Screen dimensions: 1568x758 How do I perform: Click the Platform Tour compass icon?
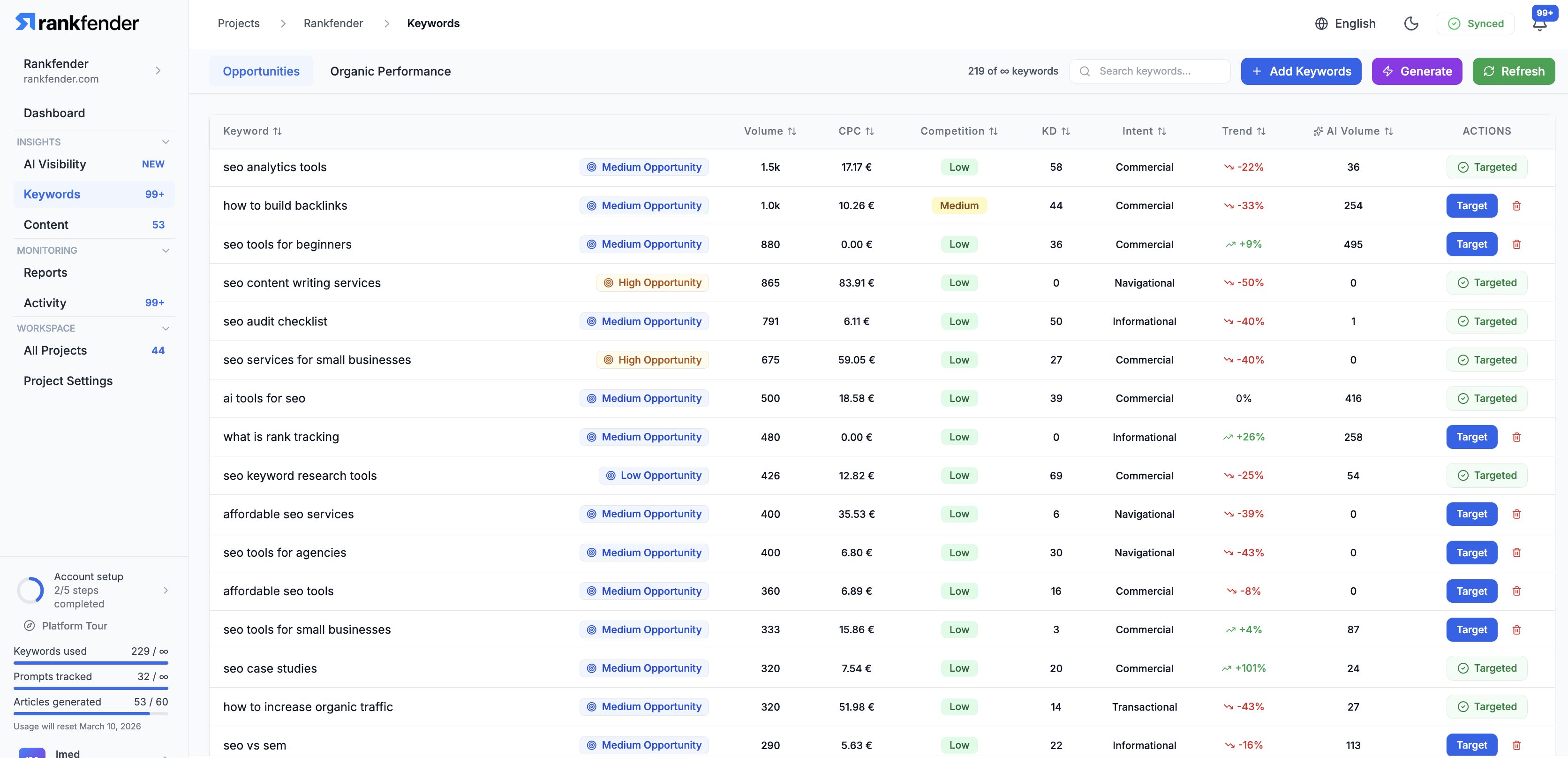[29, 625]
